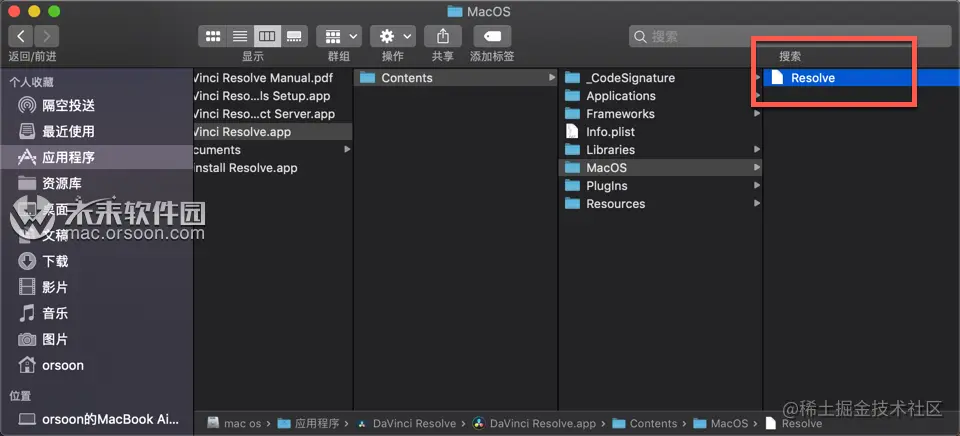The height and width of the screenshot is (436, 960).
Task: Select the cuments folder row
Action: click(x=273, y=150)
